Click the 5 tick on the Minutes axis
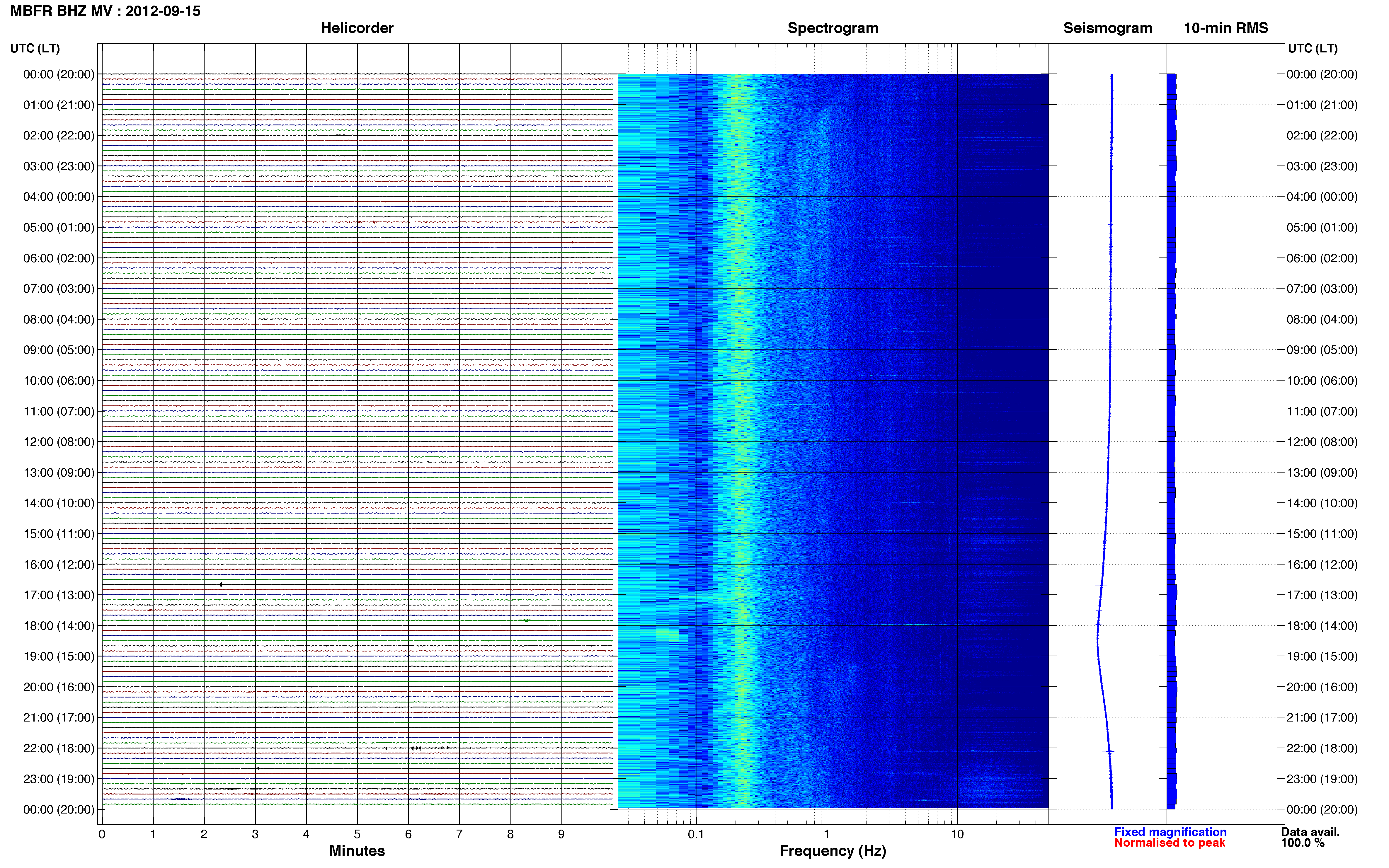Image resolution: width=1389 pixels, height=868 pixels. (357, 834)
